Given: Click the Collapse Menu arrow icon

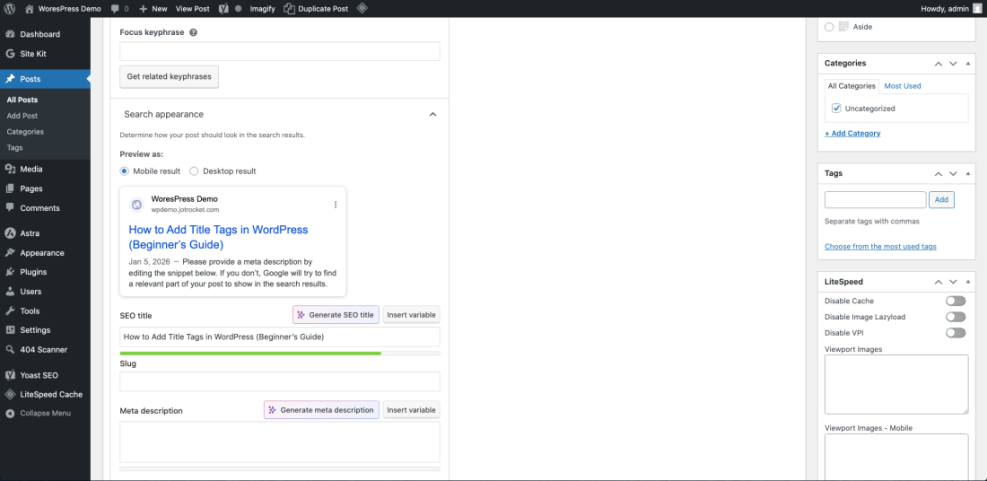Looking at the screenshot, I should pos(10,414).
